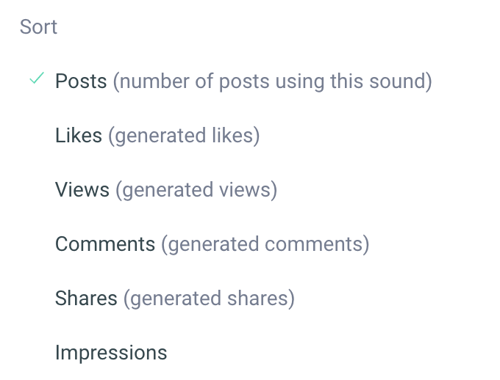Click the green checkmark beside Posts
Screen dimensions: 500x380
point(37,78)
